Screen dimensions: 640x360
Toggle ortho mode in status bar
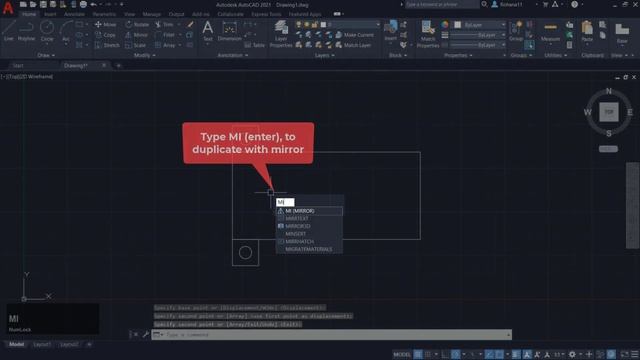click(446, 354)
